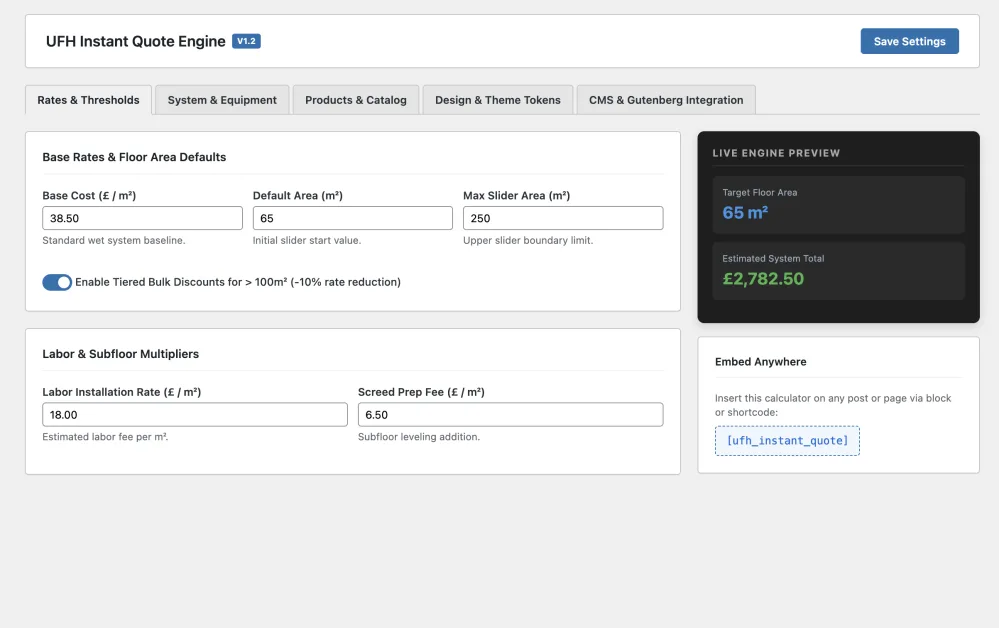Viewport: 999px width, 628px height.
Task: Open CMS & Gutenberg Integration tab
Action: click(x=666, y=100)
